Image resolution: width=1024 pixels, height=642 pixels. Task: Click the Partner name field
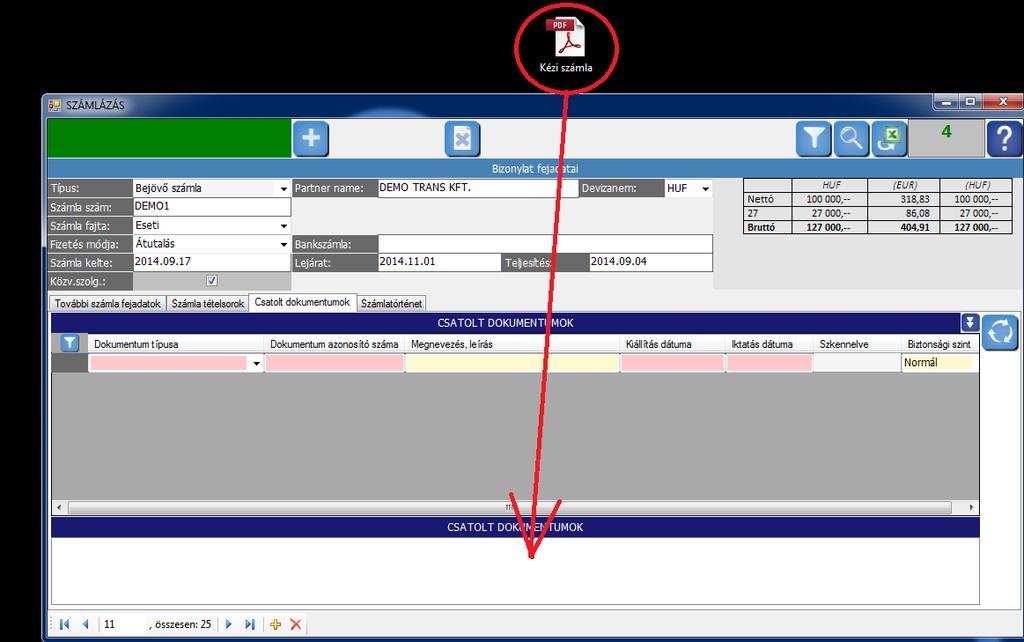click(478, 188)
